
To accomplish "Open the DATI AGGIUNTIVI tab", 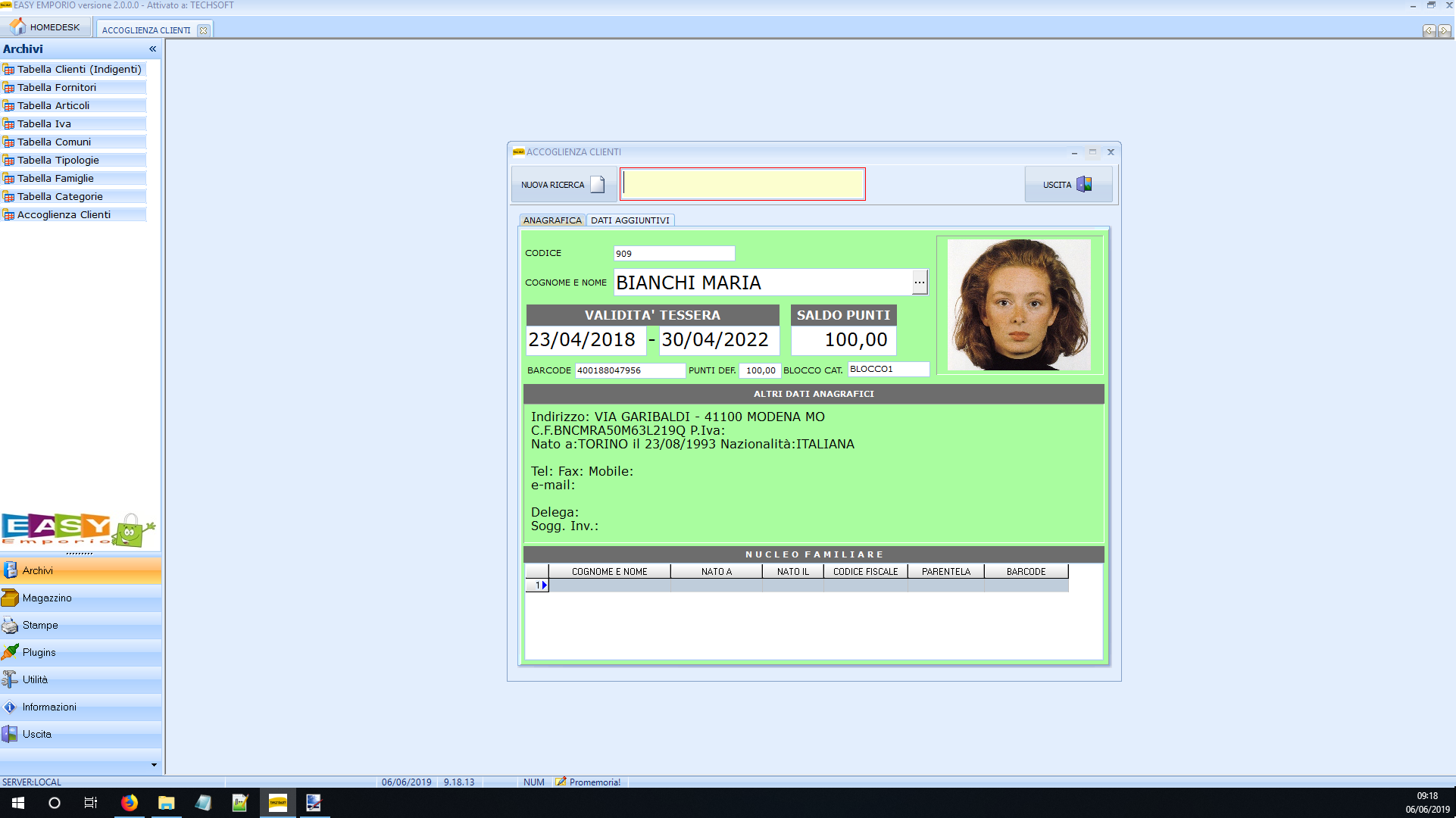I will click(x=630, y=220).
